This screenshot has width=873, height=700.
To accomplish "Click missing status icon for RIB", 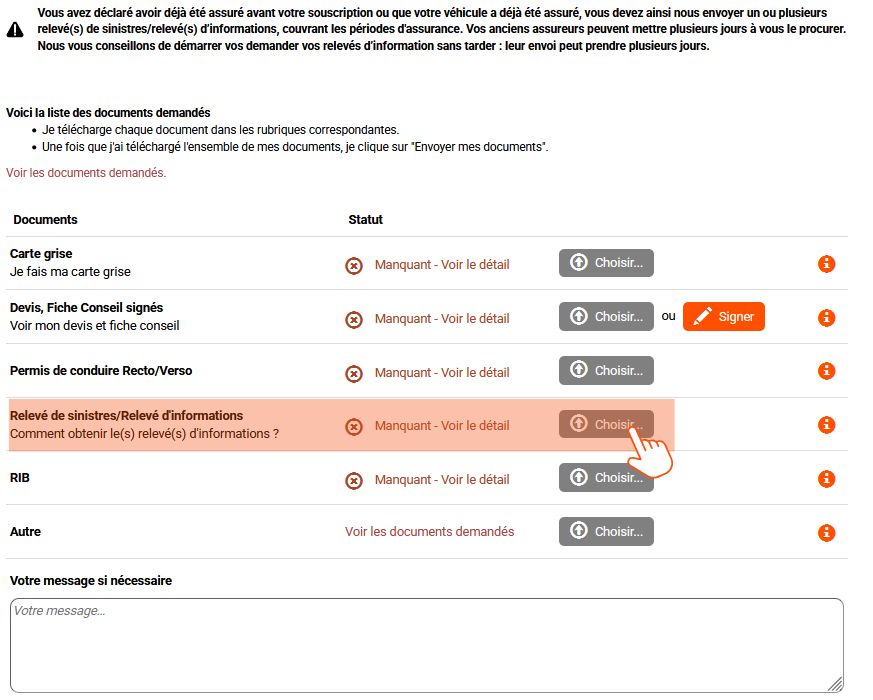I will click(x=354, y=480).
